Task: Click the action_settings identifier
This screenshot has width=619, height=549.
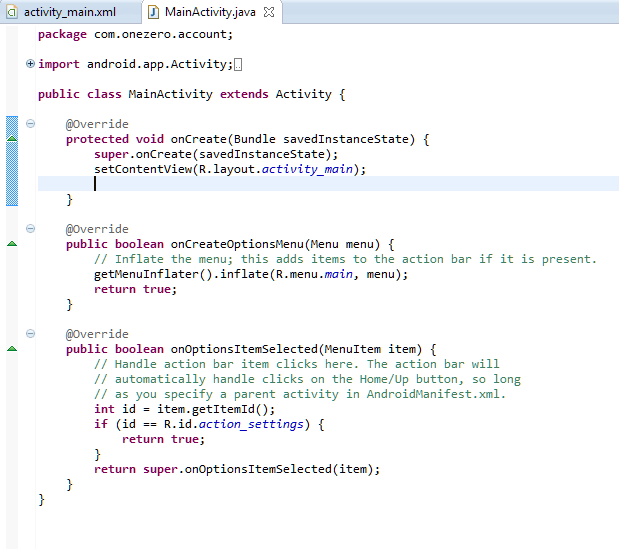Action: click(x=251, y=424)
